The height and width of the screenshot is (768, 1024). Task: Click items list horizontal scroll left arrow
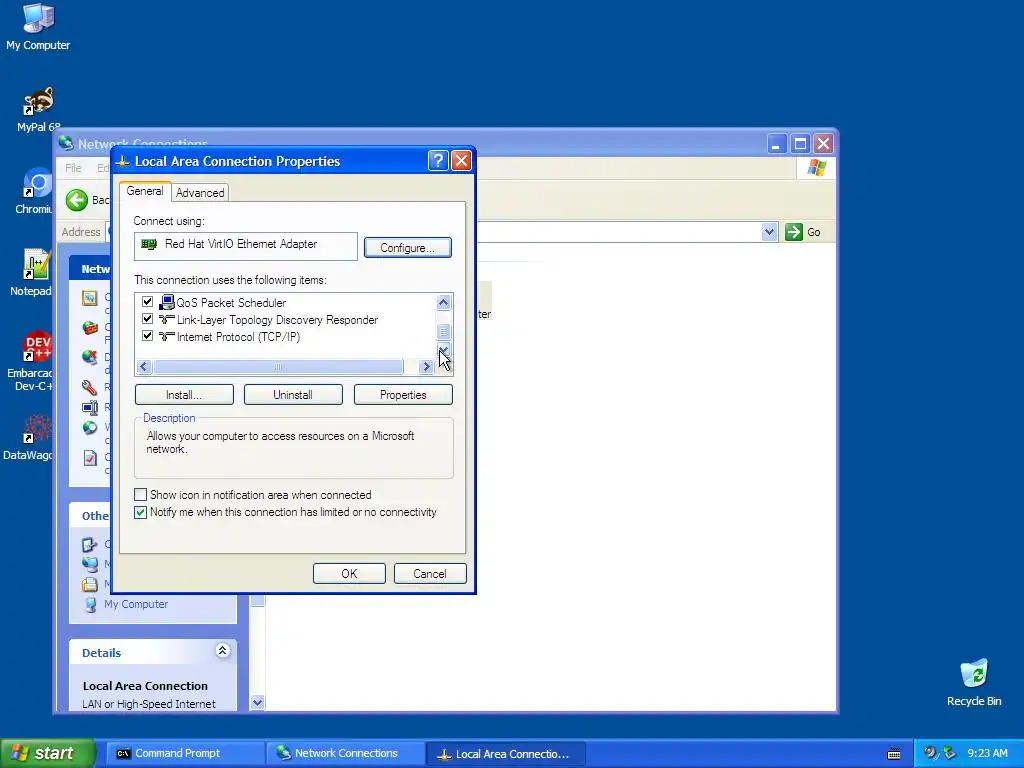coord(144,366)
